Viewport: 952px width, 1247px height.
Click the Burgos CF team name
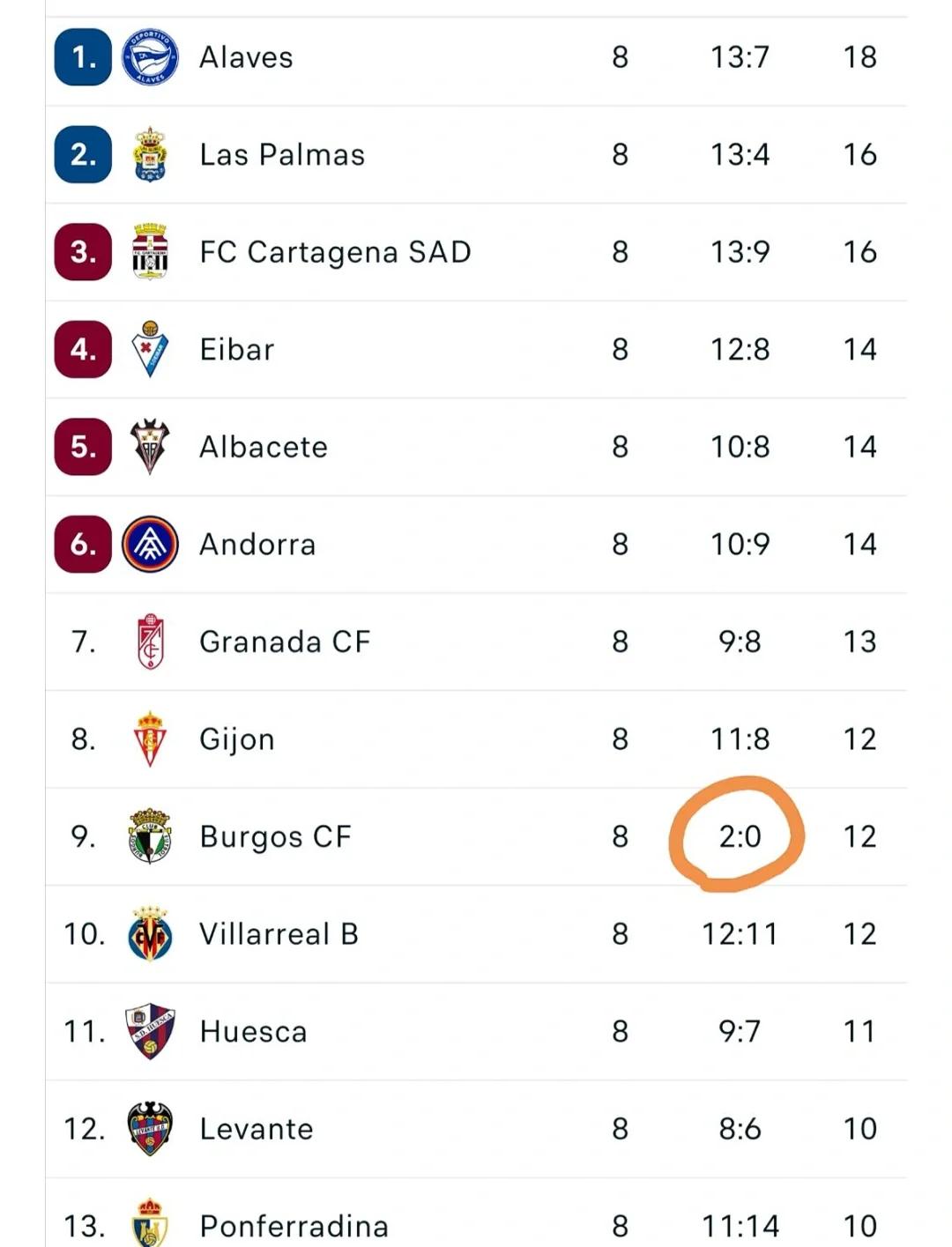275,836
